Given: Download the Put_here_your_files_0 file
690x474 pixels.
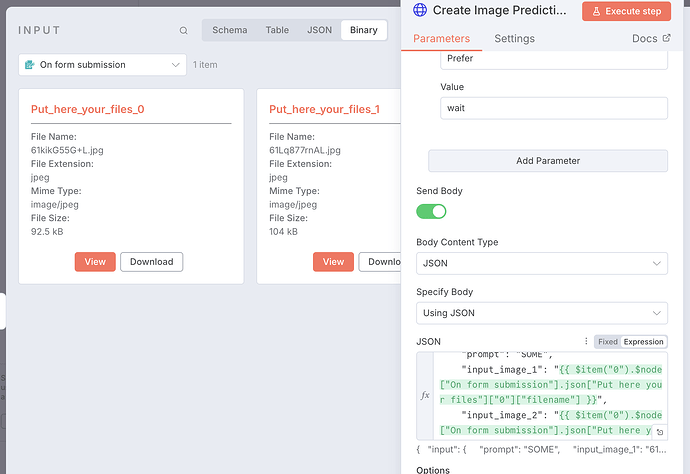Looking at the screenshot, I should [151, 262].
